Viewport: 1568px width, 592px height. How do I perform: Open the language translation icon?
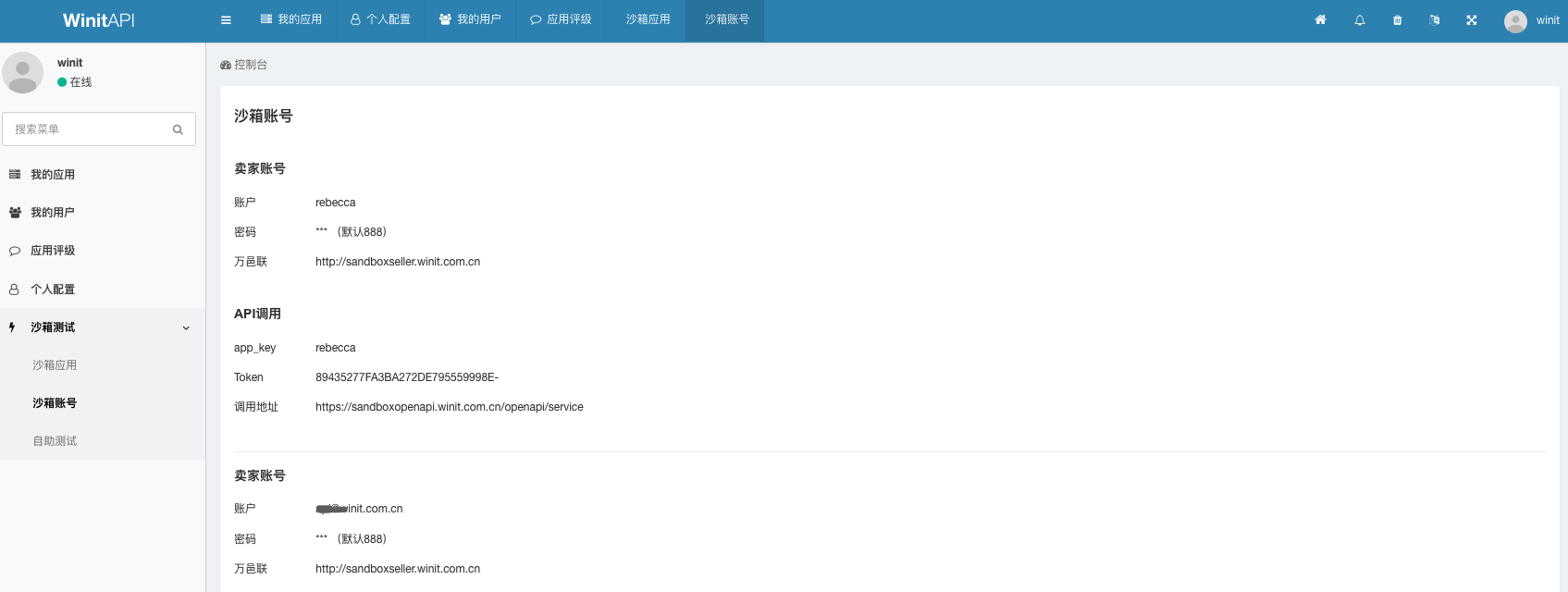pyautogui.click(x=1434, y=20)
